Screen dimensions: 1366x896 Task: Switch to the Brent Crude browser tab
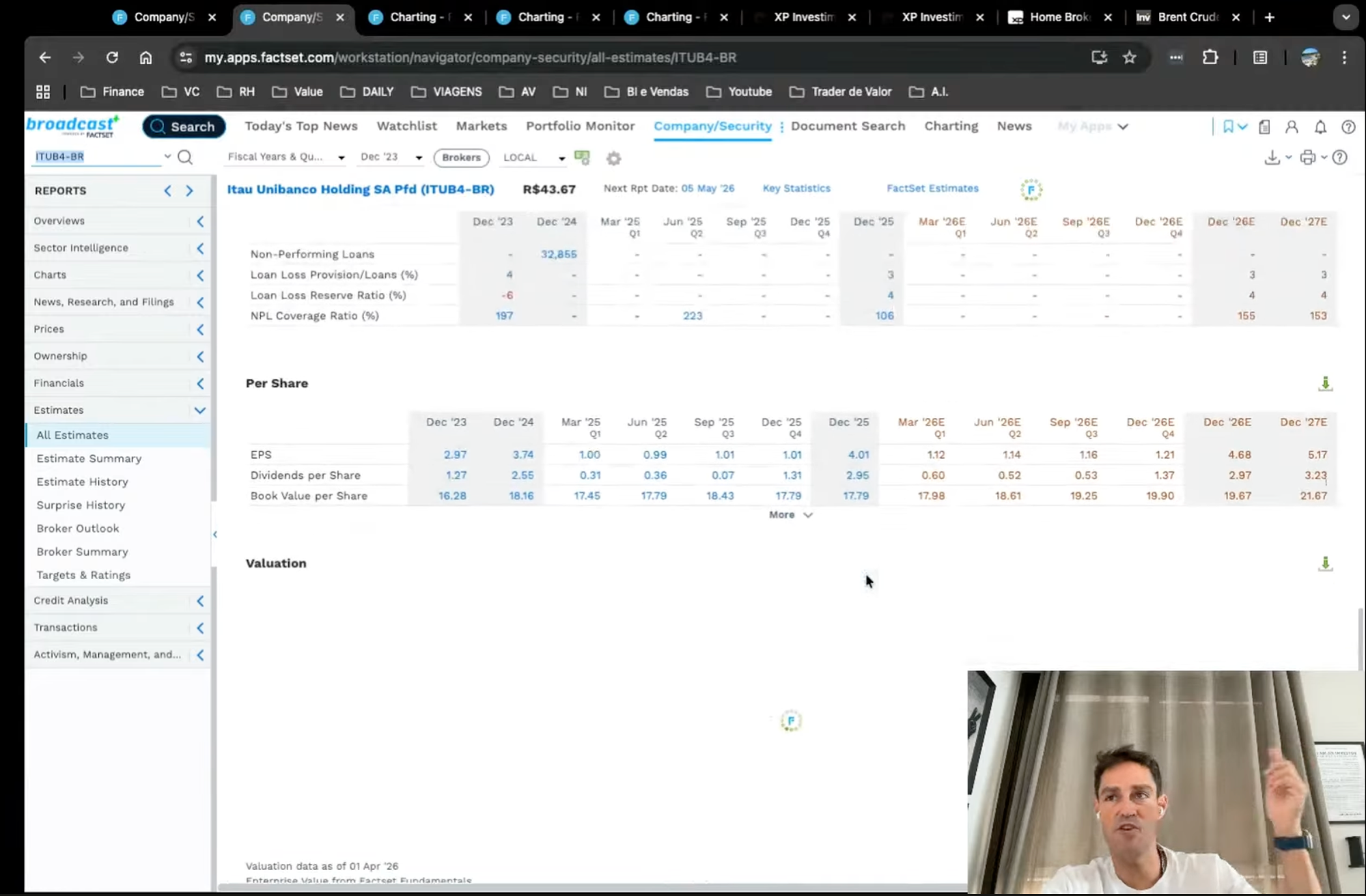tap(1188, 17)
